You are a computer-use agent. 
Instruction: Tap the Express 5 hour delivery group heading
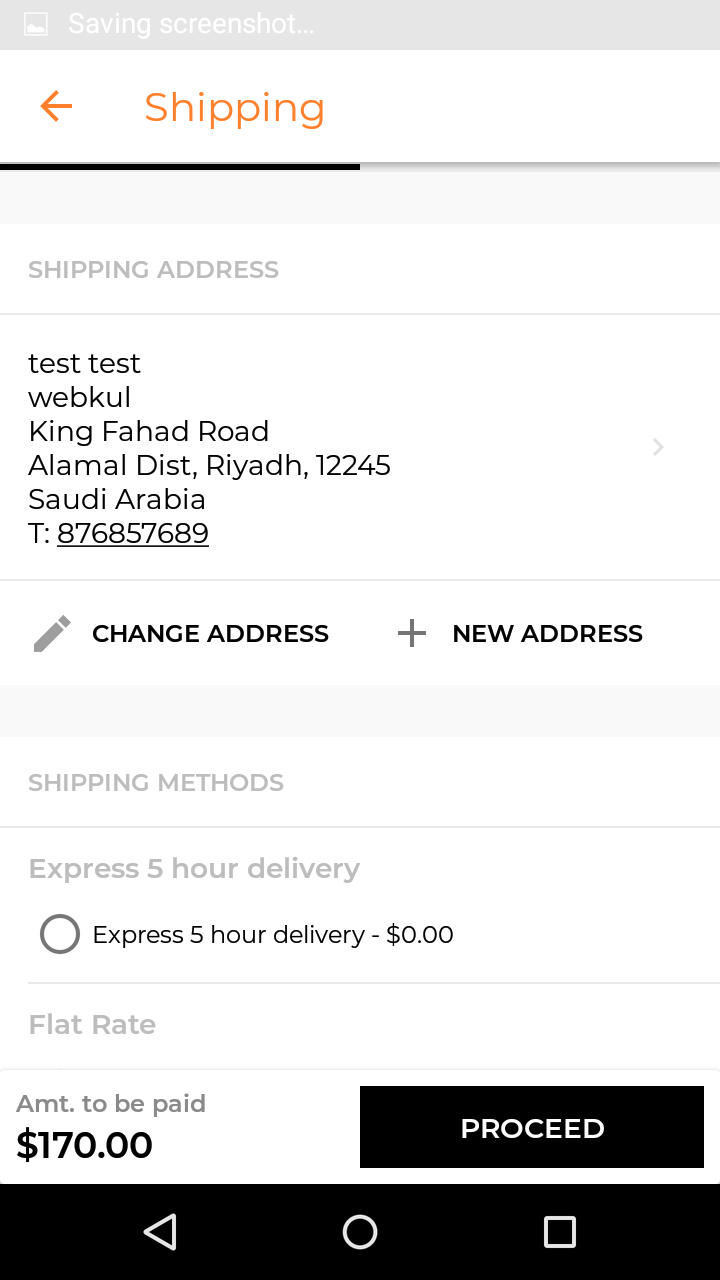point(194,869)
